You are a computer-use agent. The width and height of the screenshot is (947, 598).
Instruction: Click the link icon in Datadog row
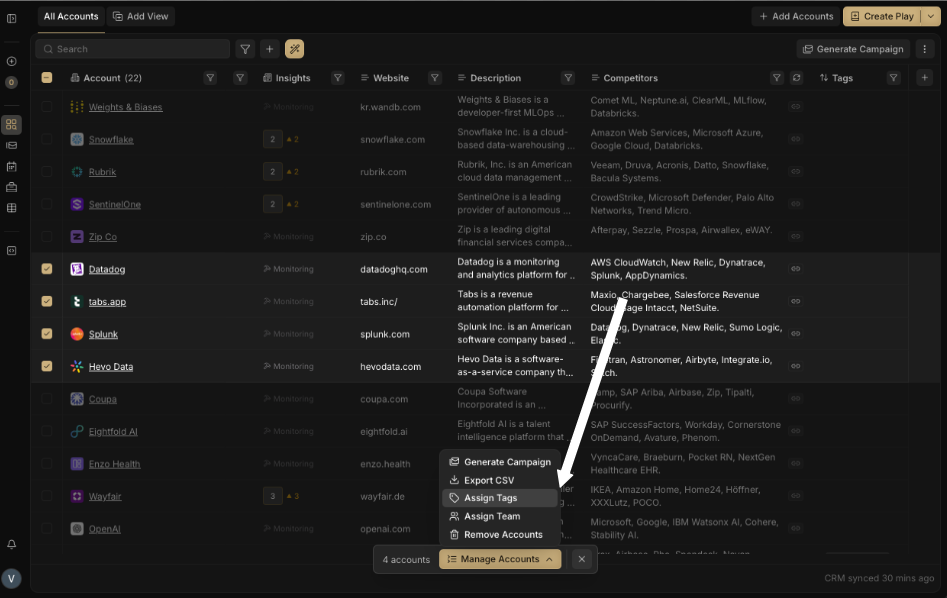(x=796, y=269)
